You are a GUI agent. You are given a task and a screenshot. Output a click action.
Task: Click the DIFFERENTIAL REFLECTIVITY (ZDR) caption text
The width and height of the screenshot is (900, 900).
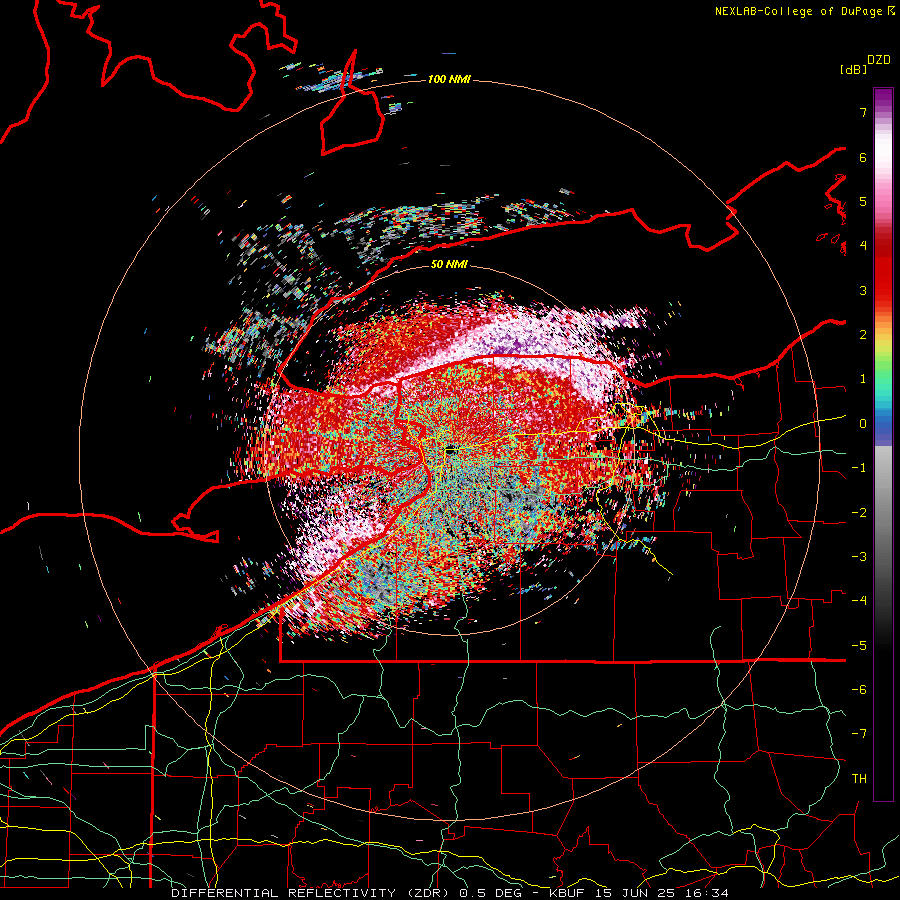[x=312, y=893]
